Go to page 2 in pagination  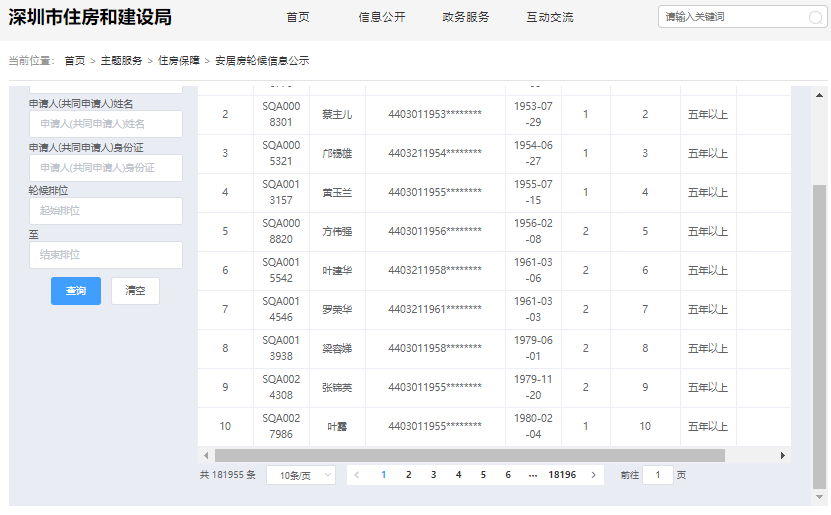[x=409, y=475]
